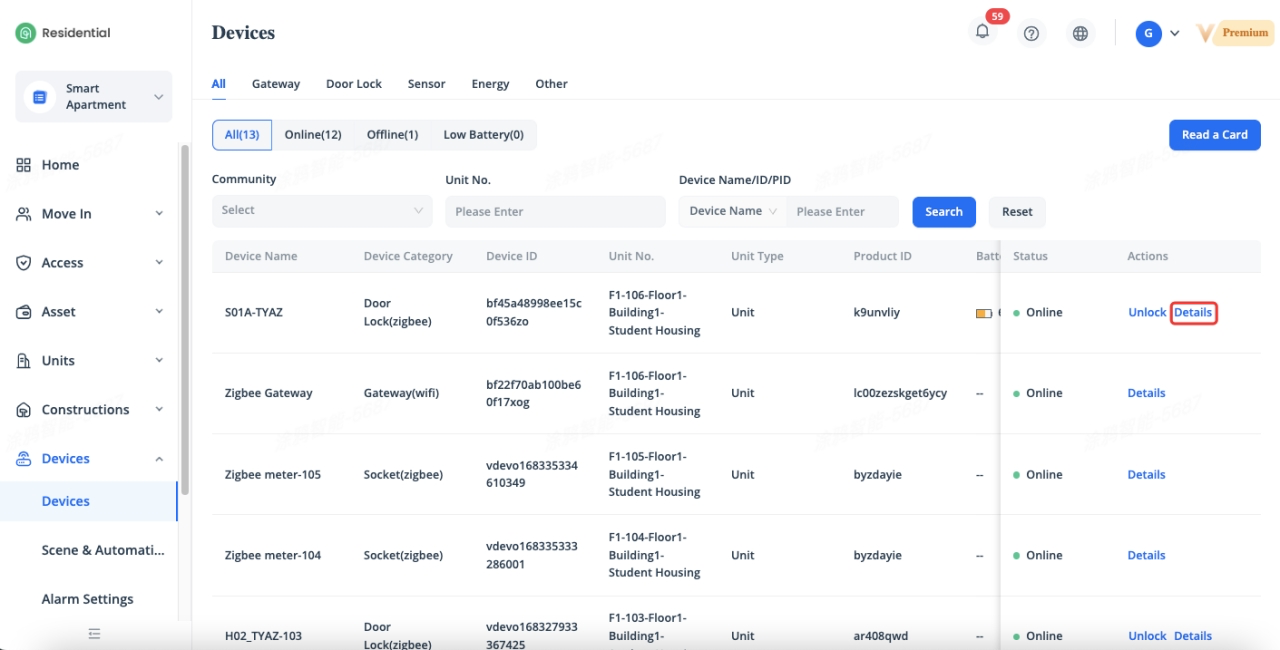Viewport: 1280px width, 650px height.
Task: Click the Read a Card button
Action: pyautogui.click(x=1214, y=135)
